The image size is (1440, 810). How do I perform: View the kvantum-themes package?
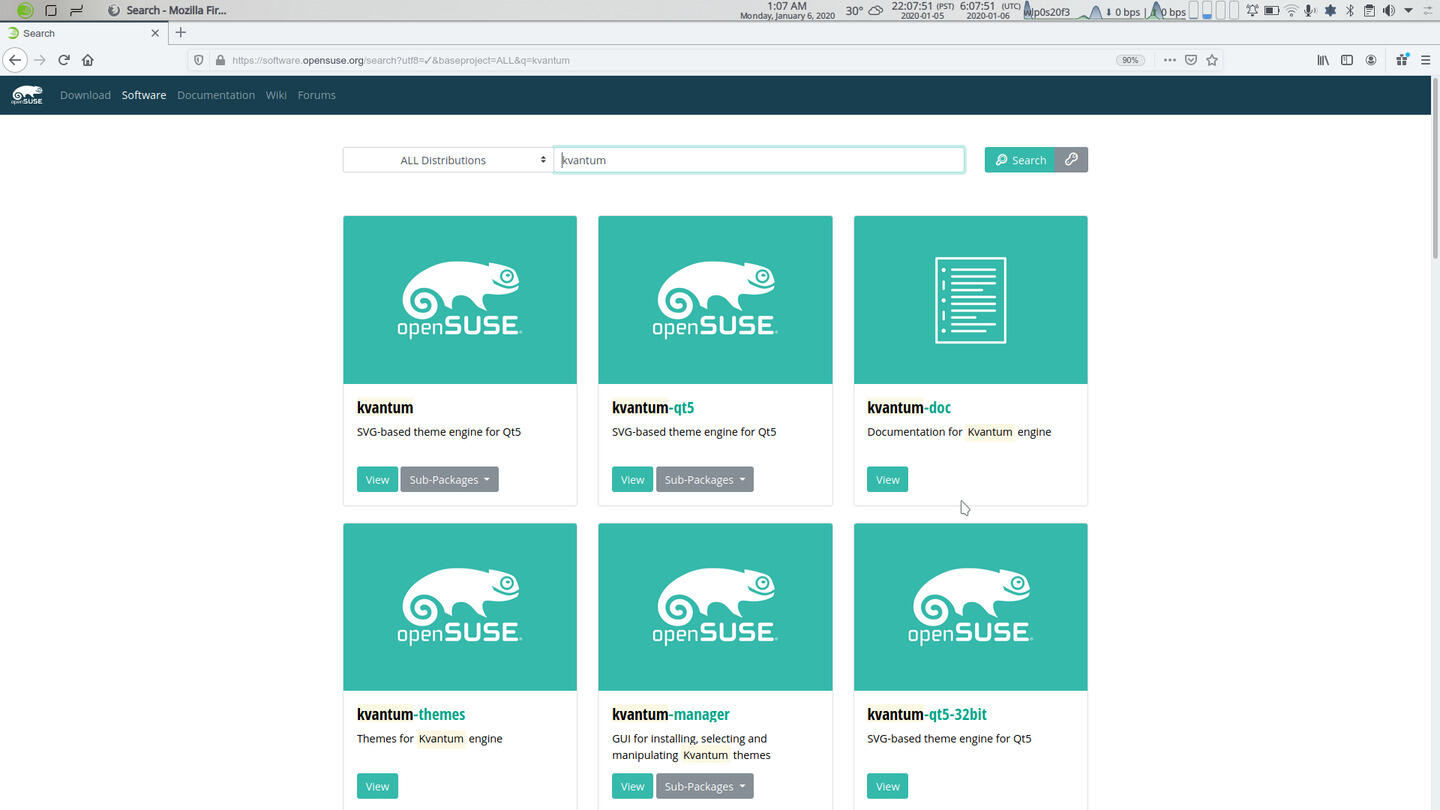(377, 787)
